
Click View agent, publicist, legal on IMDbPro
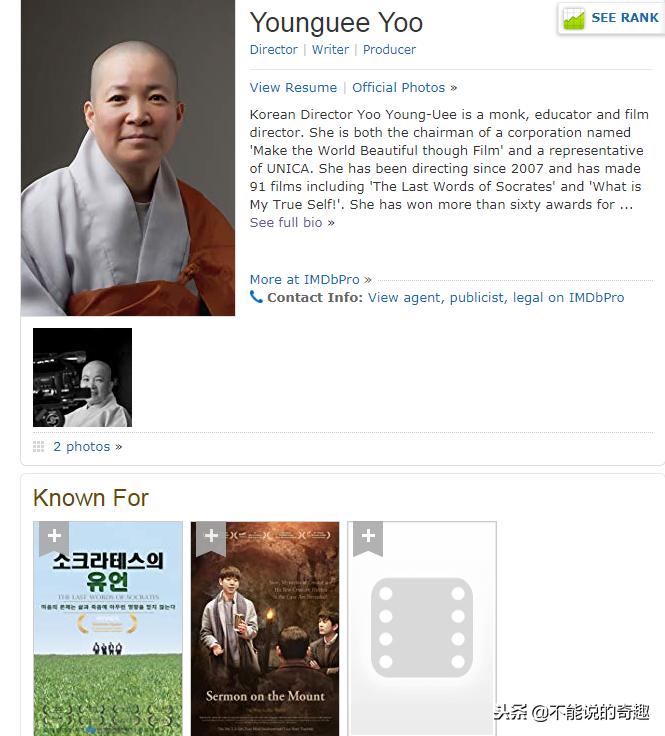pos(496,298)
